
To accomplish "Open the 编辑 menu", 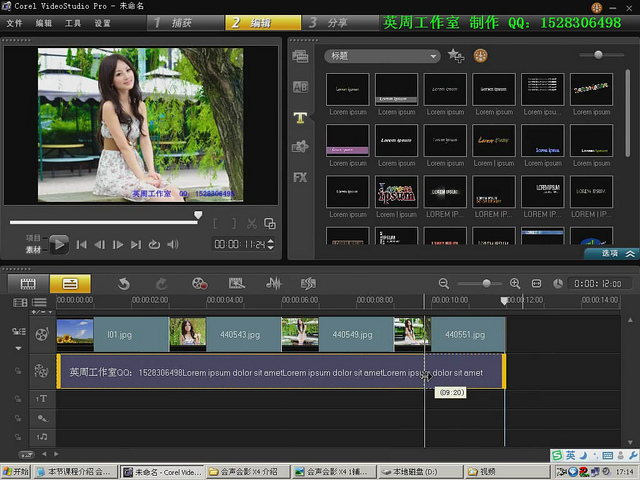I will (44, 23).
